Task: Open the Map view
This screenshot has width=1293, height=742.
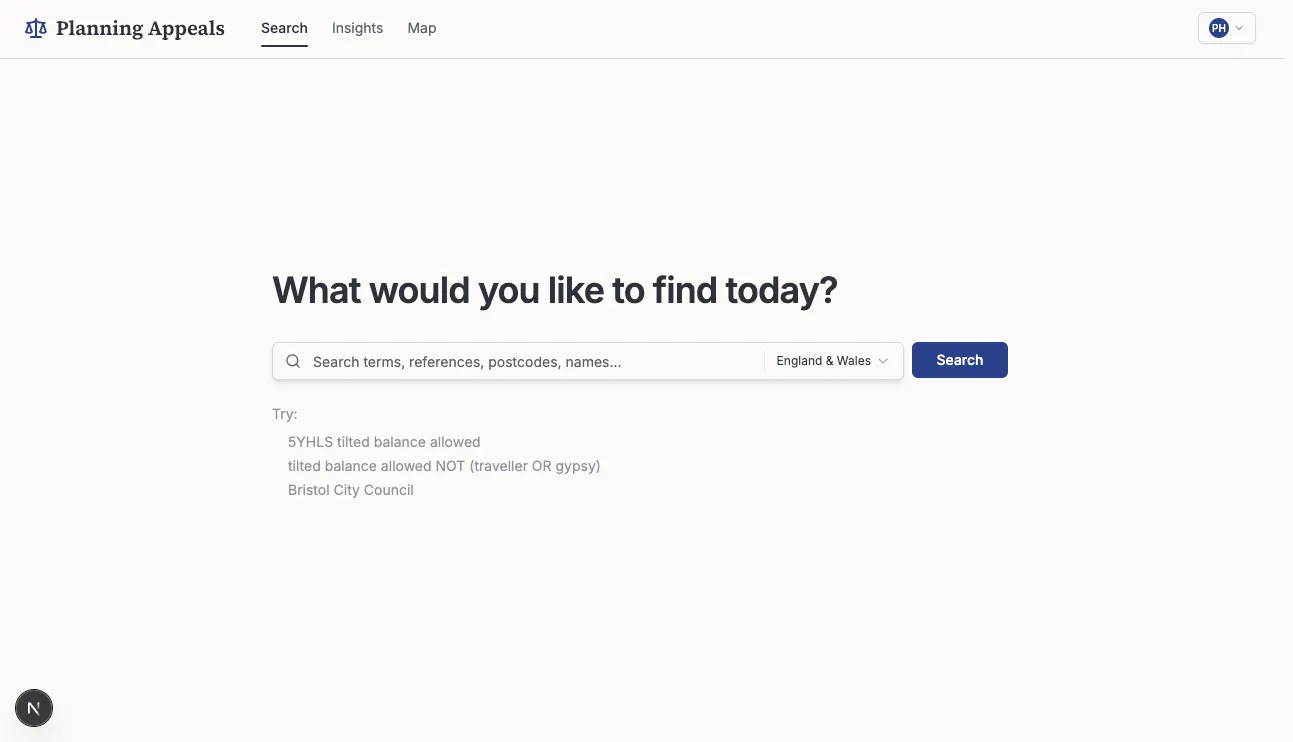Action: pyautogui.click(x=421, y=28)
